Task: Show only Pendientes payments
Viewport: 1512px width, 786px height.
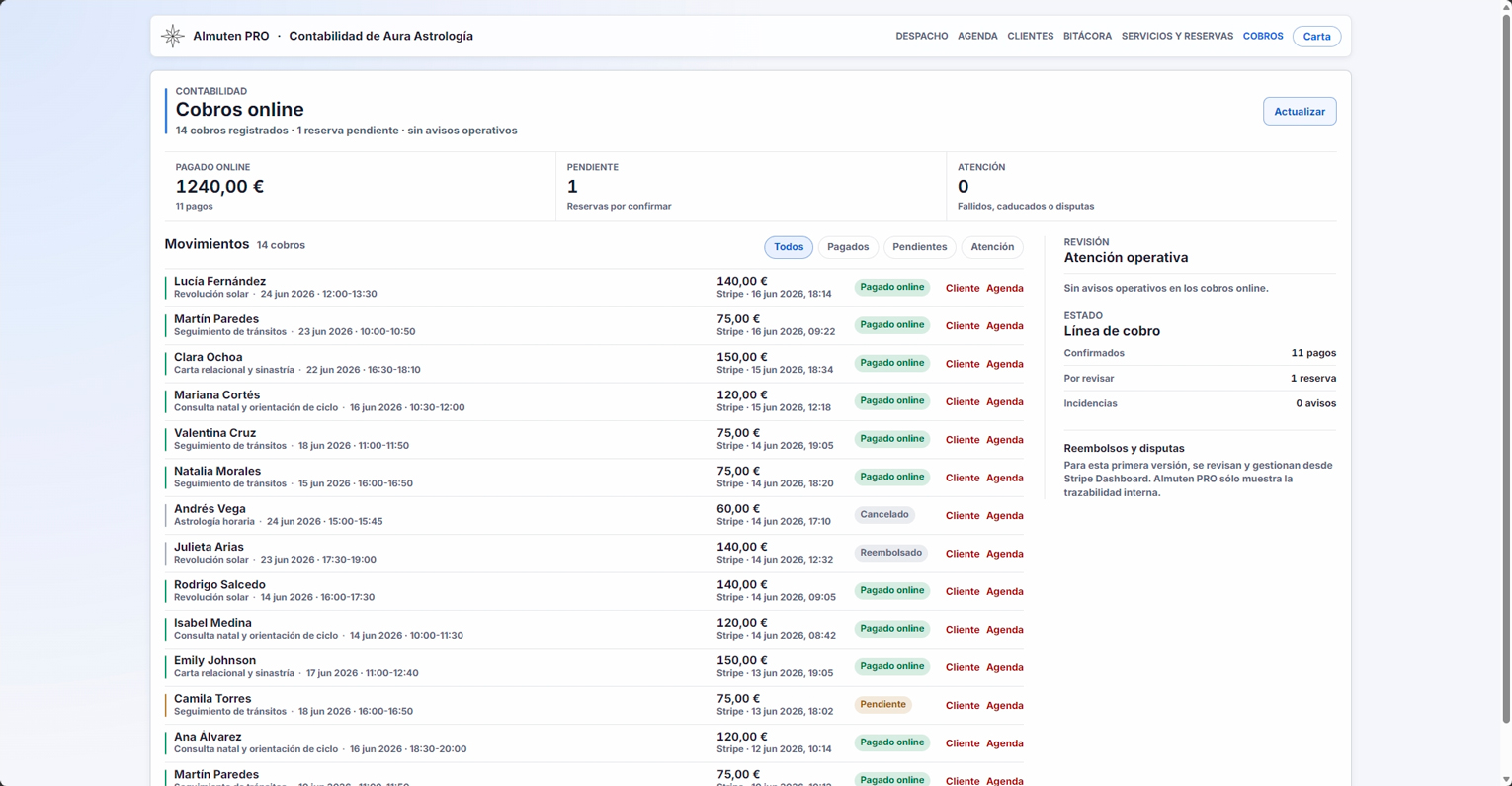Action: [x=919, y=247]
